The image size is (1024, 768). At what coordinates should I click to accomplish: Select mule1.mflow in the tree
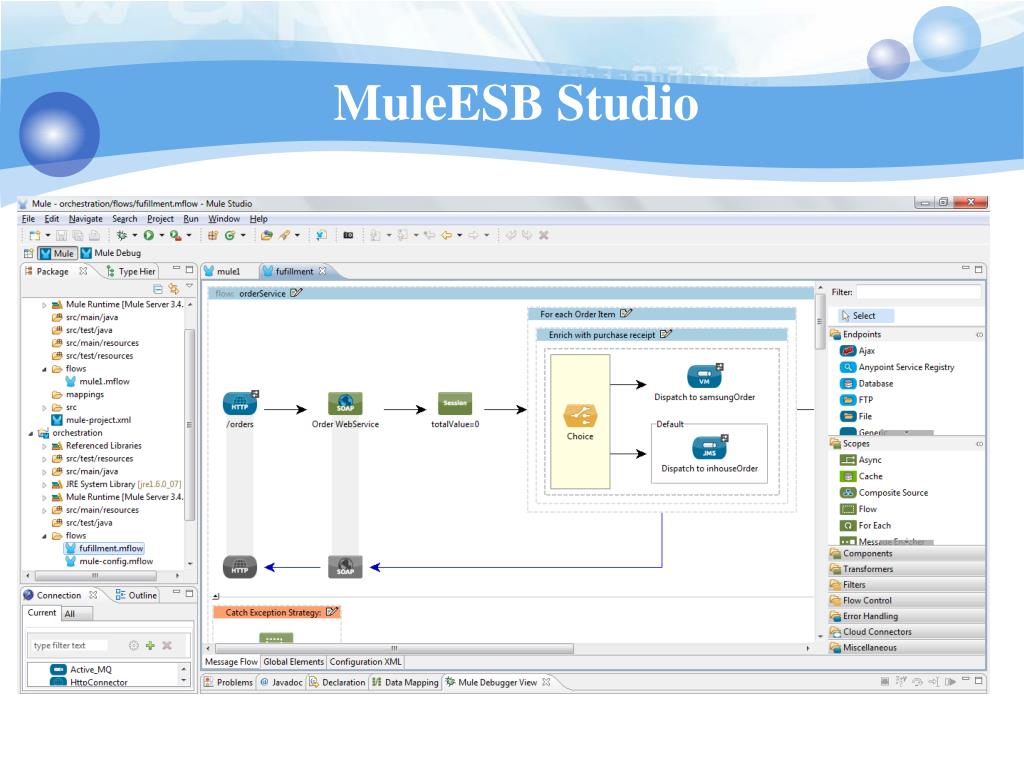click(x=98, y=381)
